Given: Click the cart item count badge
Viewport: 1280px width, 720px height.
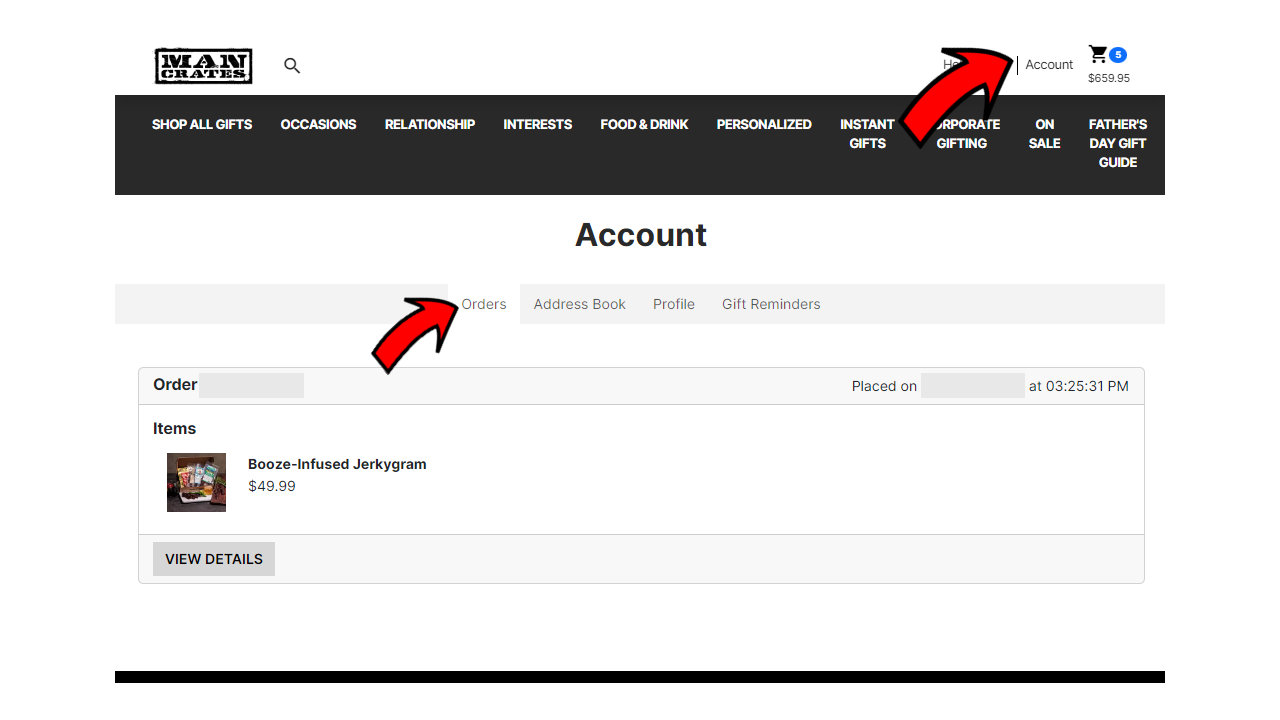Looking at the screenshot, I should [x=1117, y=54].
